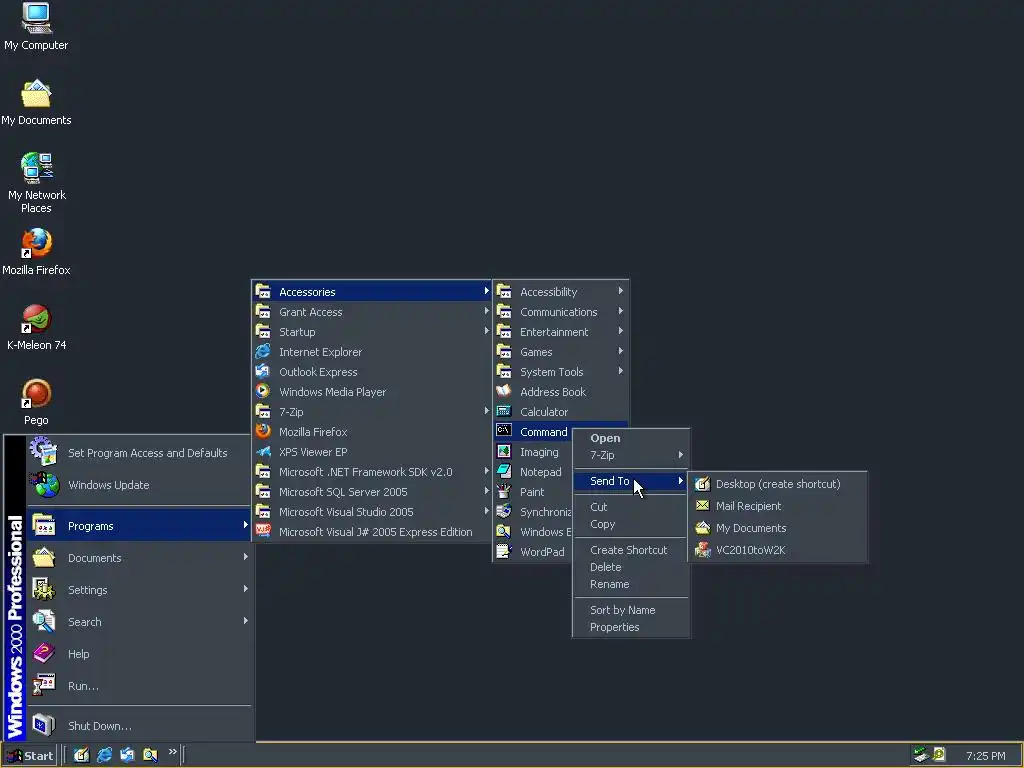The width and height of the screenshot is (1024, 768).
Task: Open Games folder in Accessories
Action: click(x=561, y=351)
